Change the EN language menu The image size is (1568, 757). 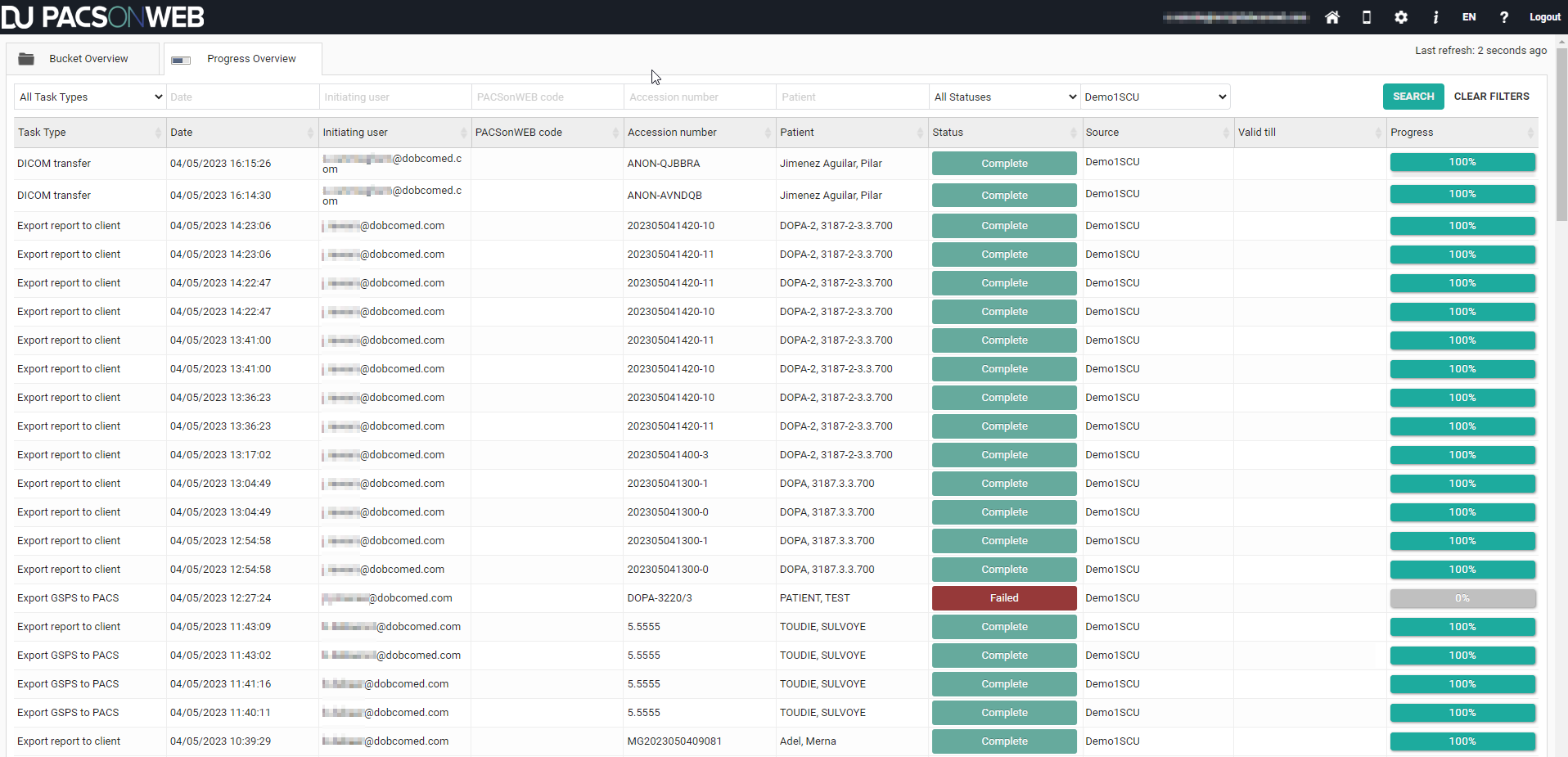[x=1469, y=17]
